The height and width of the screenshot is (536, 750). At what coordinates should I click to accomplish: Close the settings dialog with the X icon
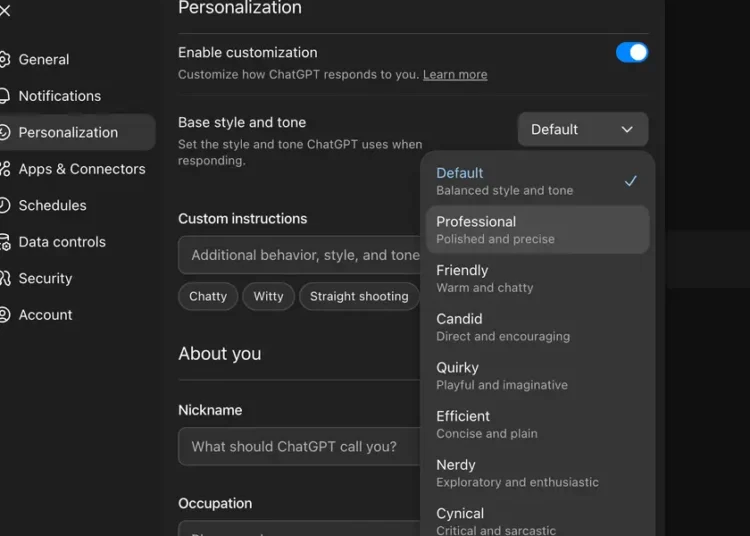coord(5,10)
